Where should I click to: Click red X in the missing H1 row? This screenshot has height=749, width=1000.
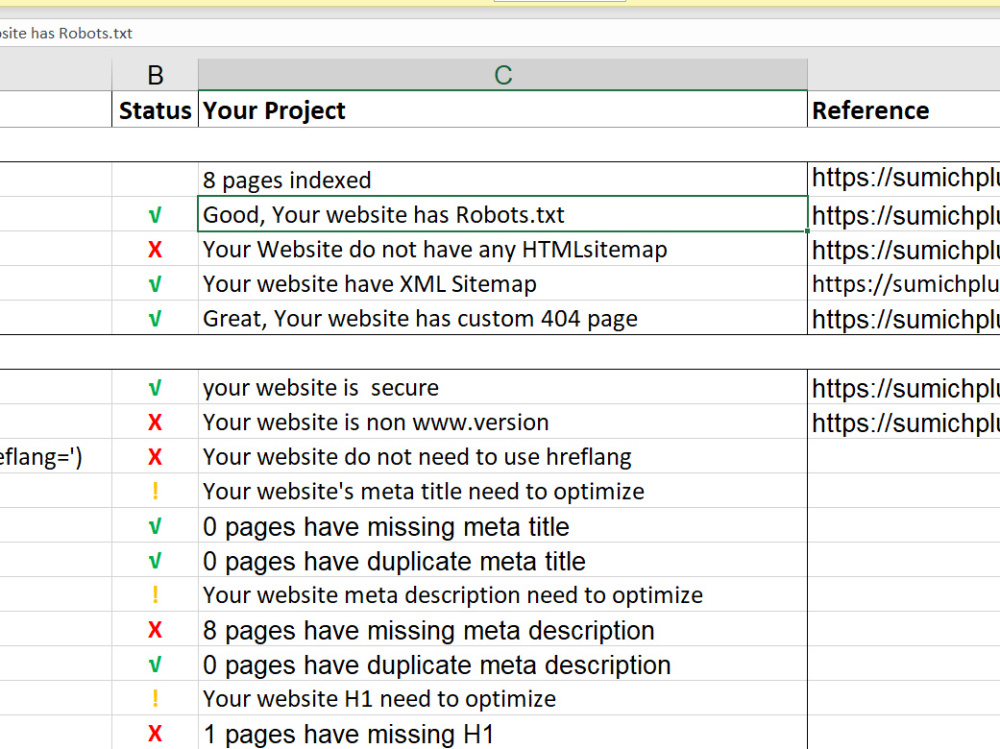[155, 733]
